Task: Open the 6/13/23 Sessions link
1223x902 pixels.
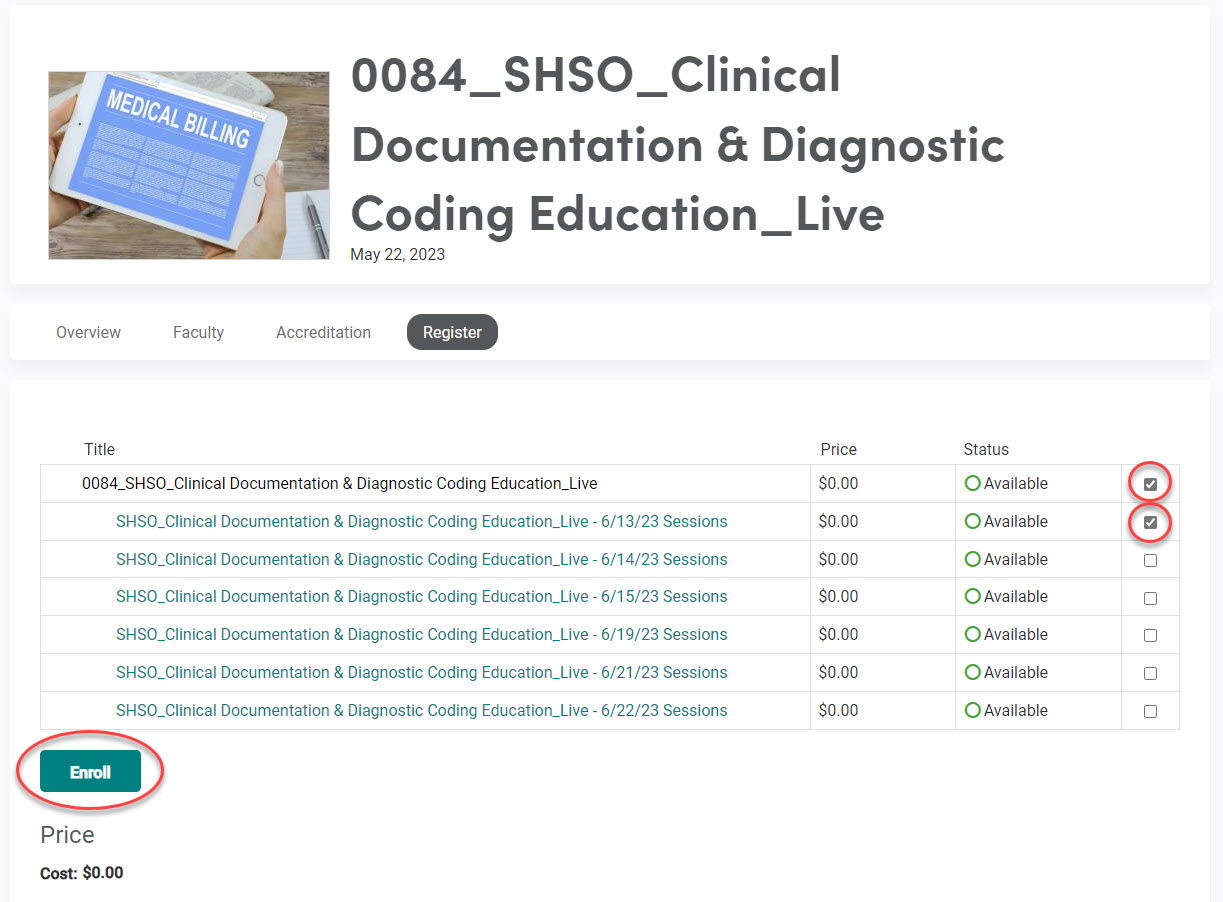Action: coord(421,521)
